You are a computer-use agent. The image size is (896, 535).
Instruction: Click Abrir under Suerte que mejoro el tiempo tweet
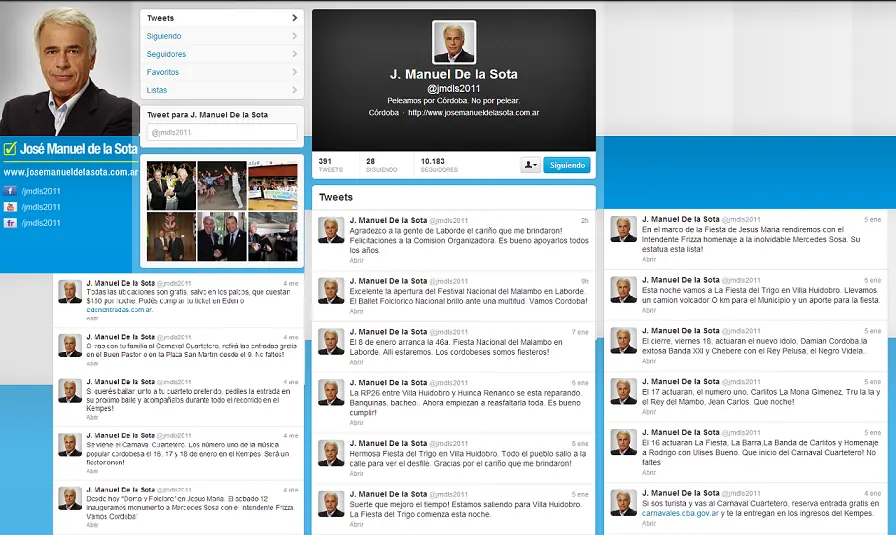[357, 524]
